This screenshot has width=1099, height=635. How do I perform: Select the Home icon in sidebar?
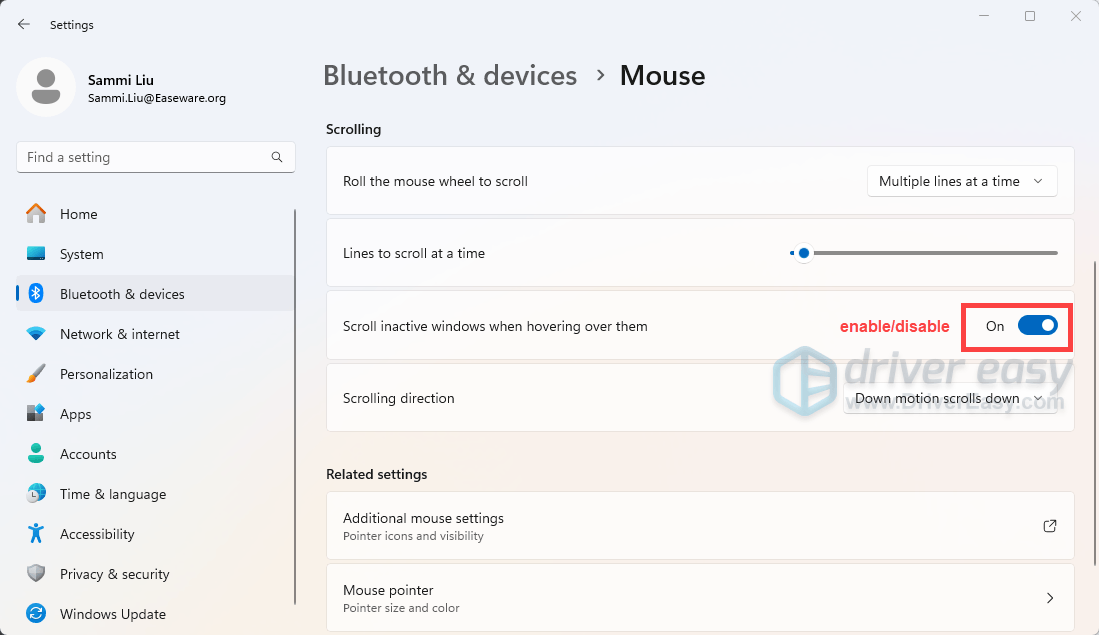point(34,214)
